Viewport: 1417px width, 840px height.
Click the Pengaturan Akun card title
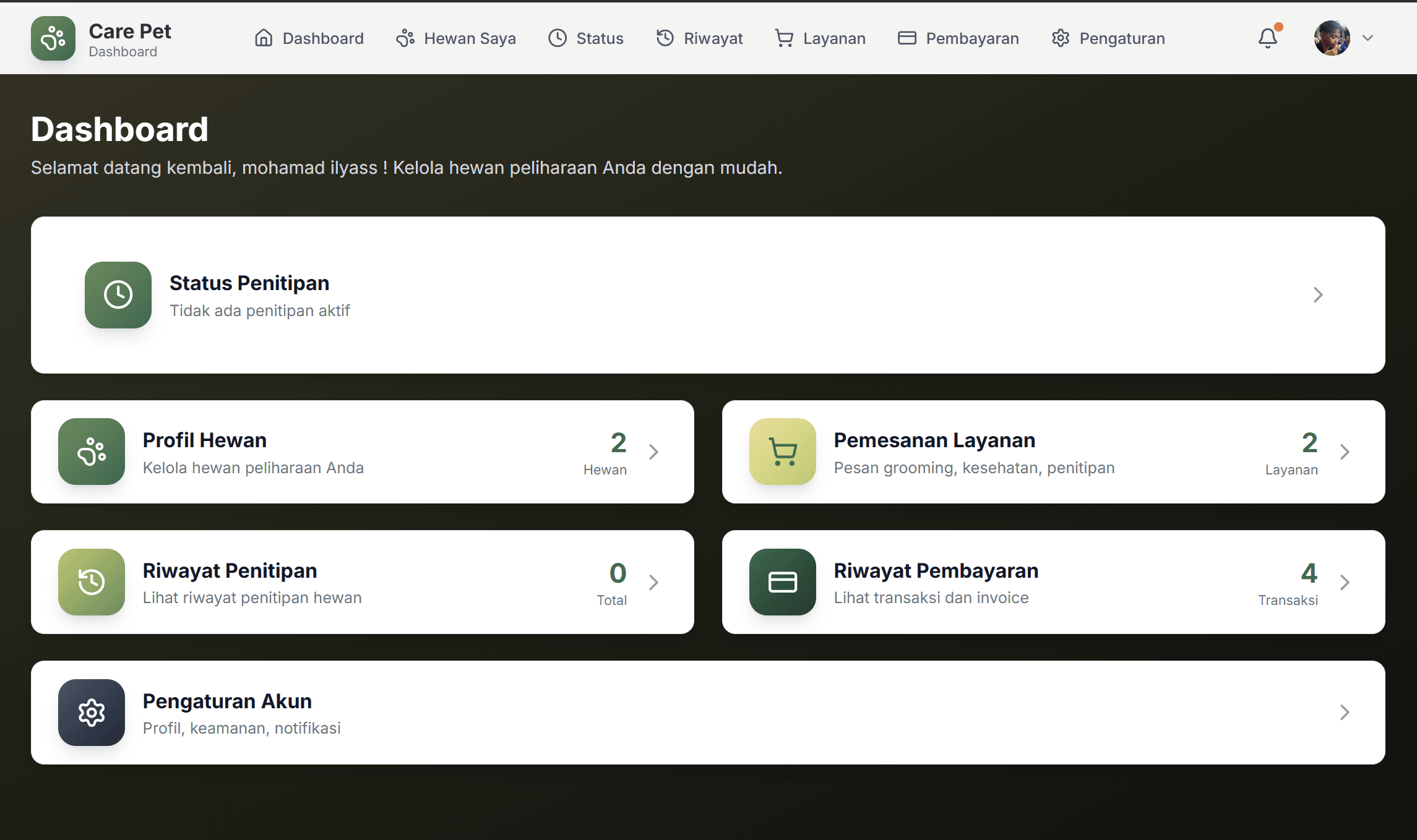[x=227, y=701]
